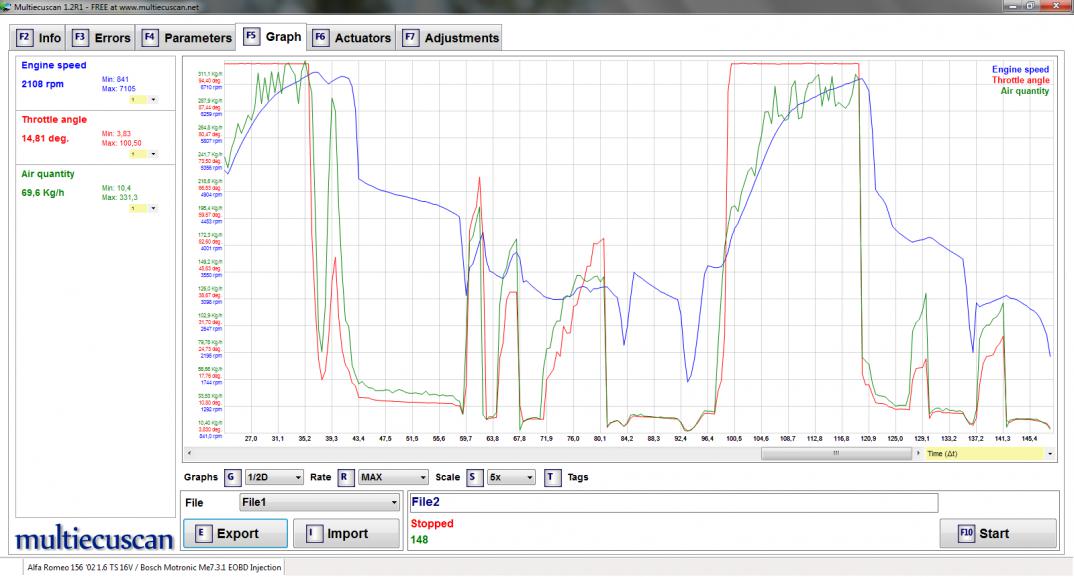Toggle Tags with the T icon
The image size is (1074, 577).
pos(552,477)
